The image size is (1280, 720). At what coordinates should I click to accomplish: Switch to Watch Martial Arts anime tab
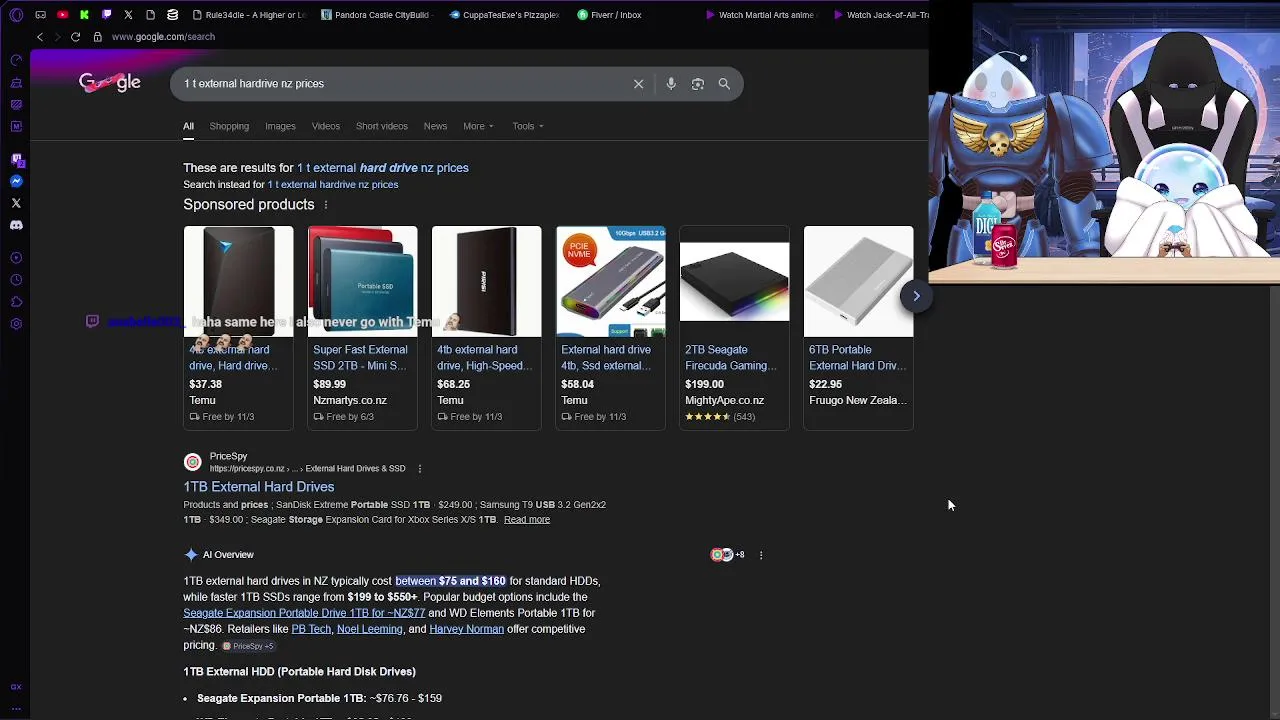click(x=760, y=15)
